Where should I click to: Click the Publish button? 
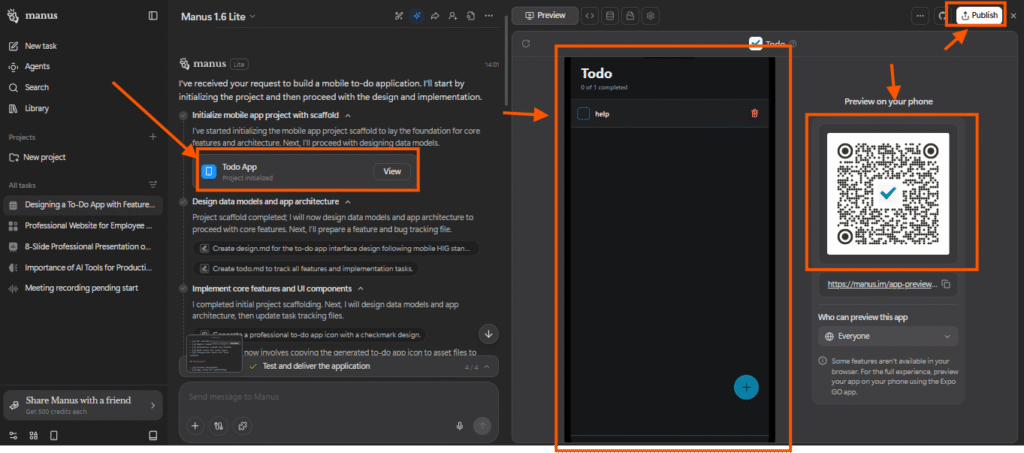[x=978, y=16]
